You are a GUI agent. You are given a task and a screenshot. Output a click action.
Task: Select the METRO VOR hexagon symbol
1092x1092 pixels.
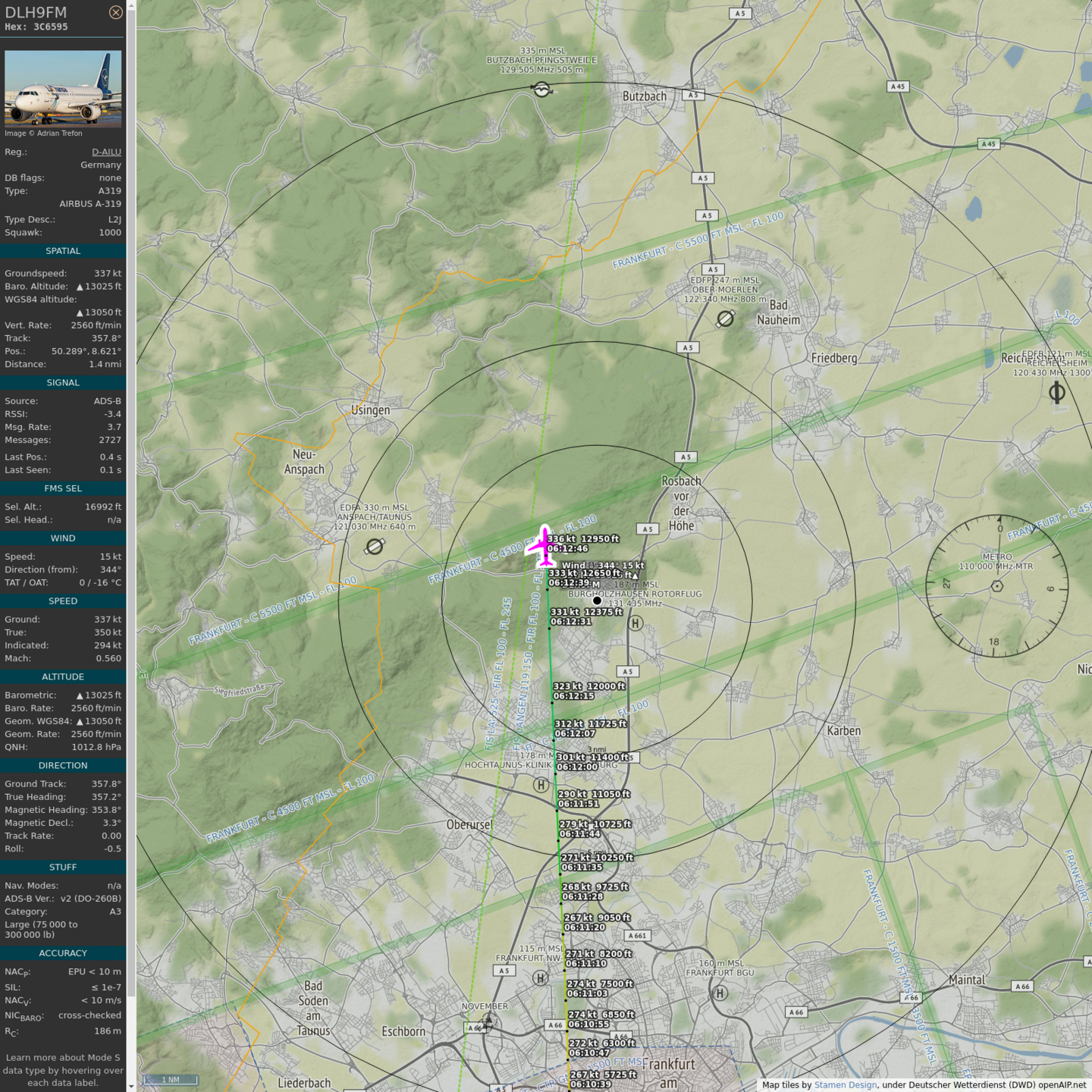[x=997, y=585]
